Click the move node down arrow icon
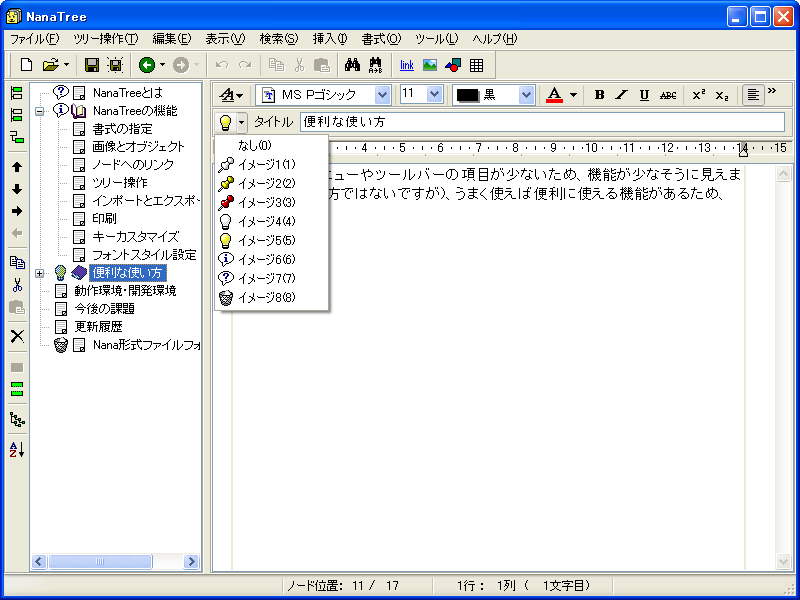This screenshot has height=600, width=800. (17, 189)
